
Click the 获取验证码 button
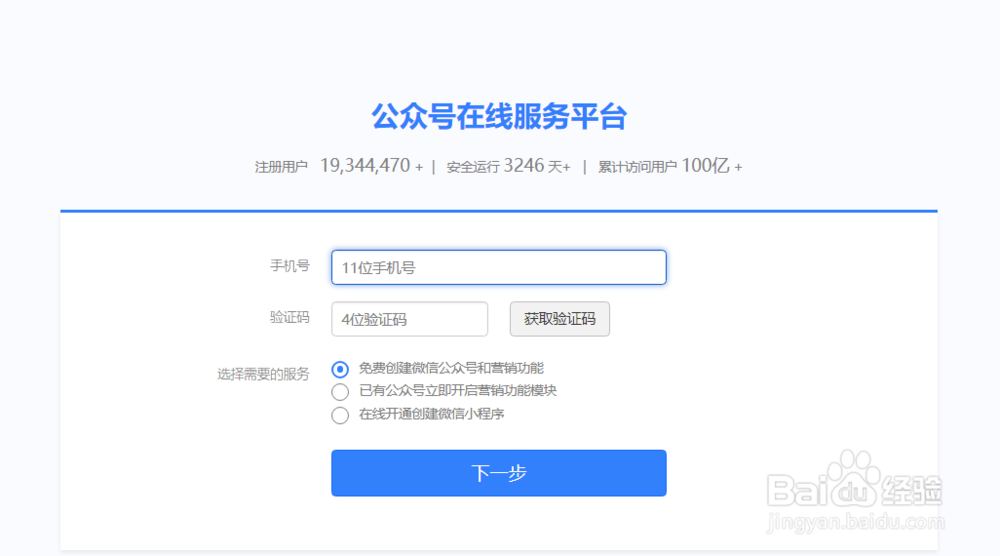(559, 319)
